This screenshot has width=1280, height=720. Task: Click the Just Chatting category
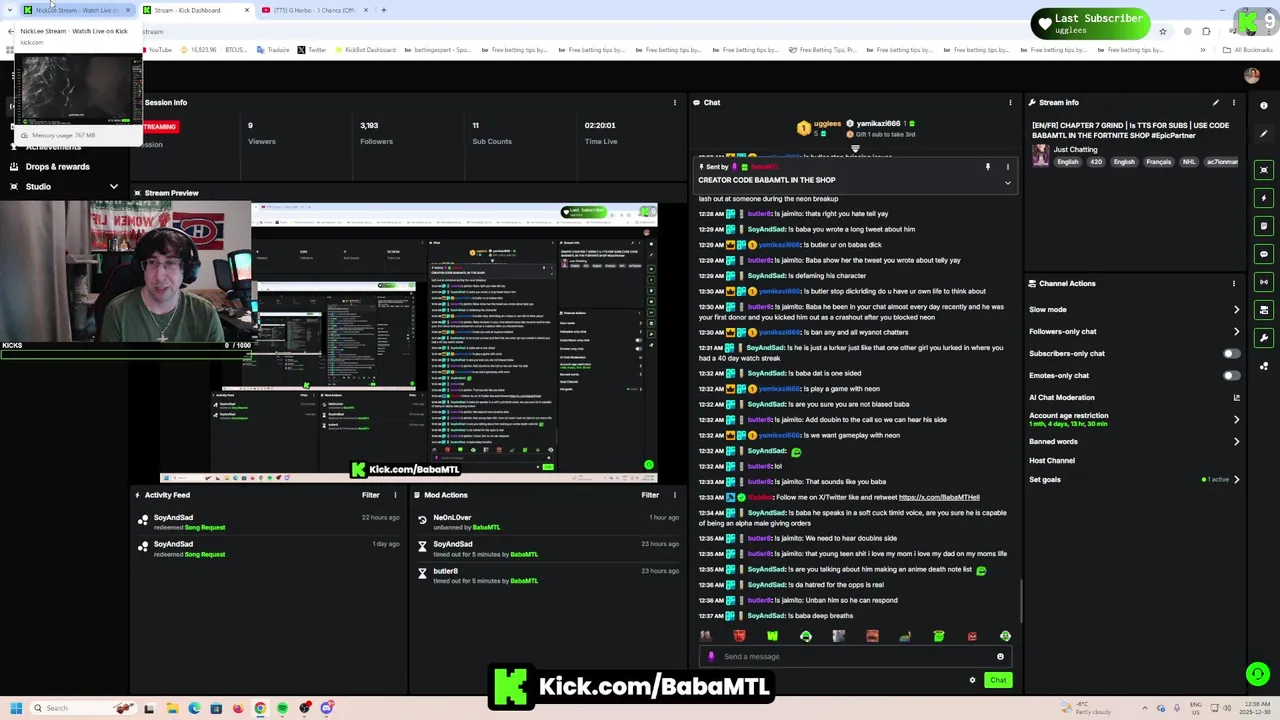pos(1075,150)
